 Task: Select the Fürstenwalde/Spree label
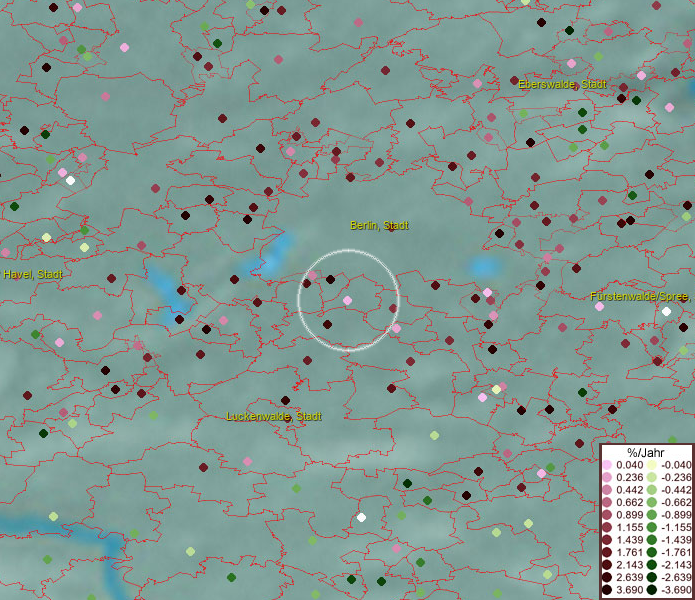click(640, 297)
